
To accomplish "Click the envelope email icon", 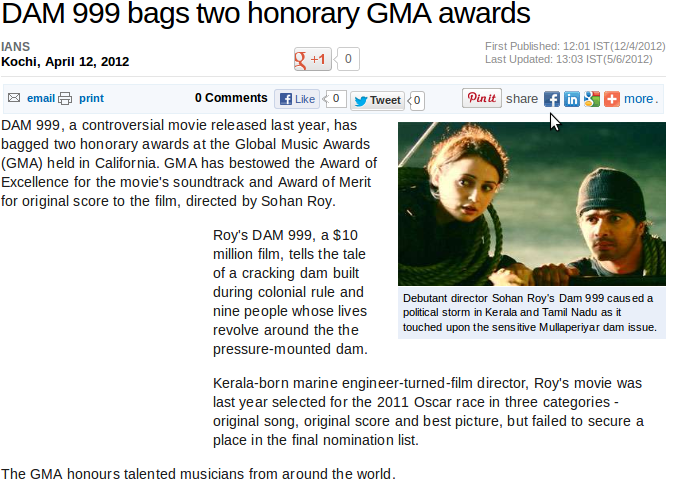I will click(14, 98).
